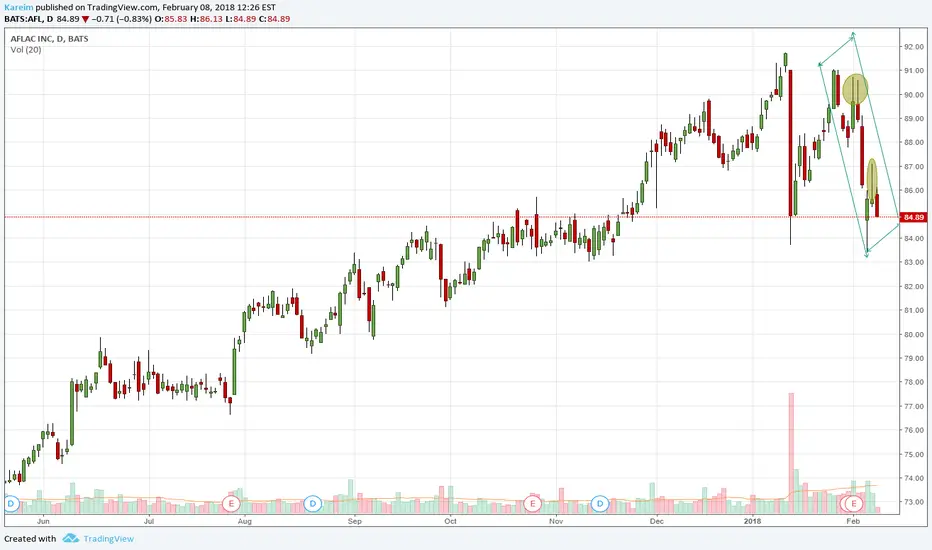
Task: Click the Jul label on time axis
Action: point(149,521)
